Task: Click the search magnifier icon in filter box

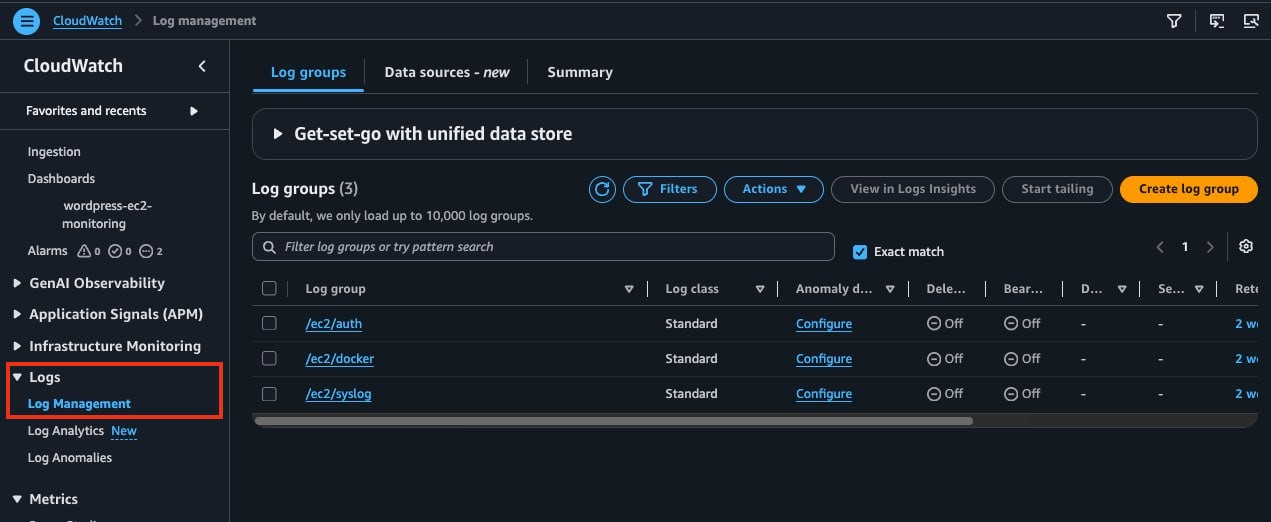Action: point(270,247)
